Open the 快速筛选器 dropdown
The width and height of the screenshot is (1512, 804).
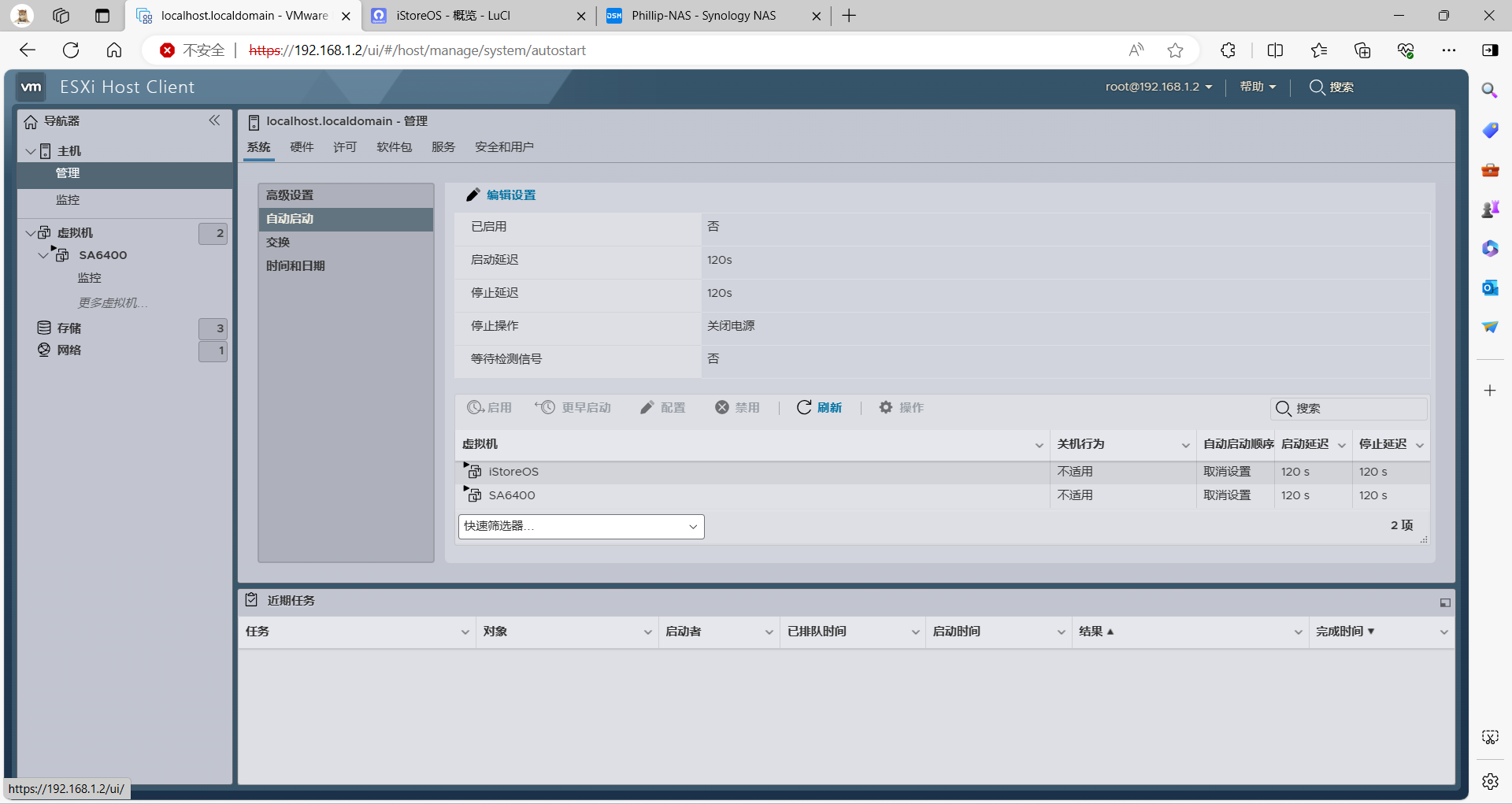[x=581, y=526]
